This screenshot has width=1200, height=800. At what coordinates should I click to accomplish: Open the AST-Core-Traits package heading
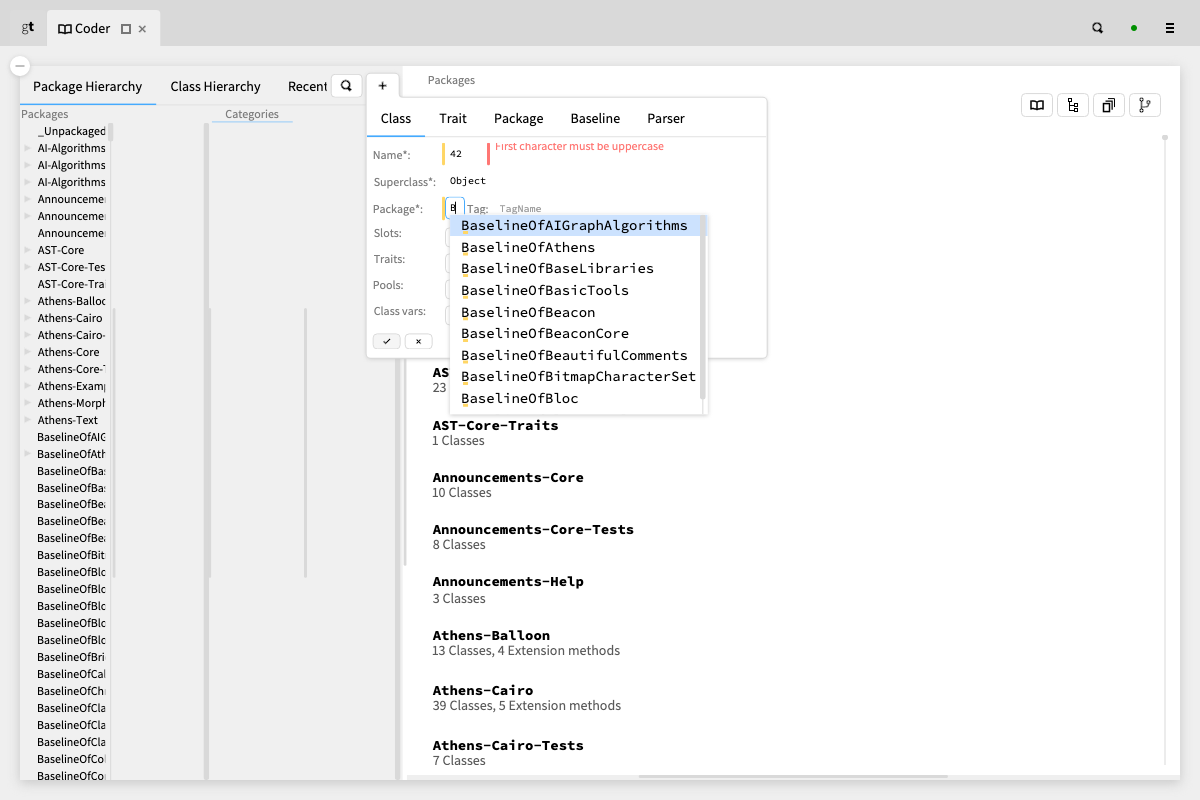click(496, 425)
